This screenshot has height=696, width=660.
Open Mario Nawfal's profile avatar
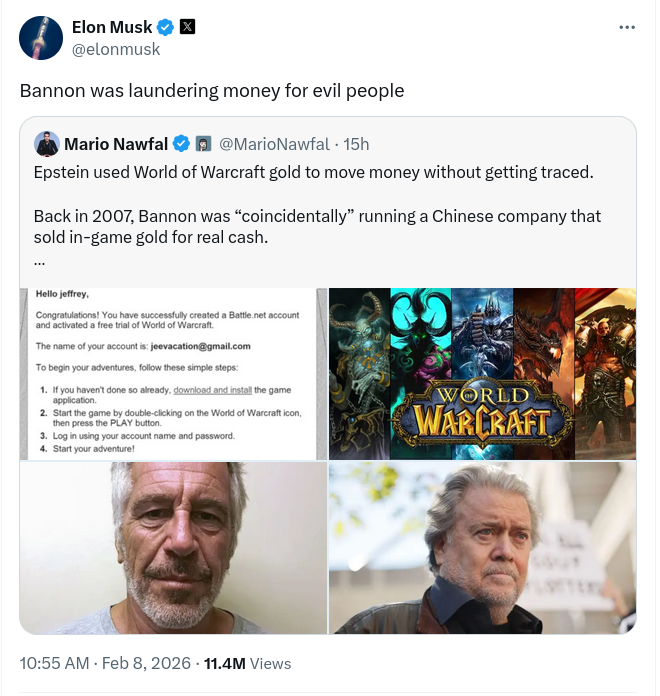tap(47, 144)
